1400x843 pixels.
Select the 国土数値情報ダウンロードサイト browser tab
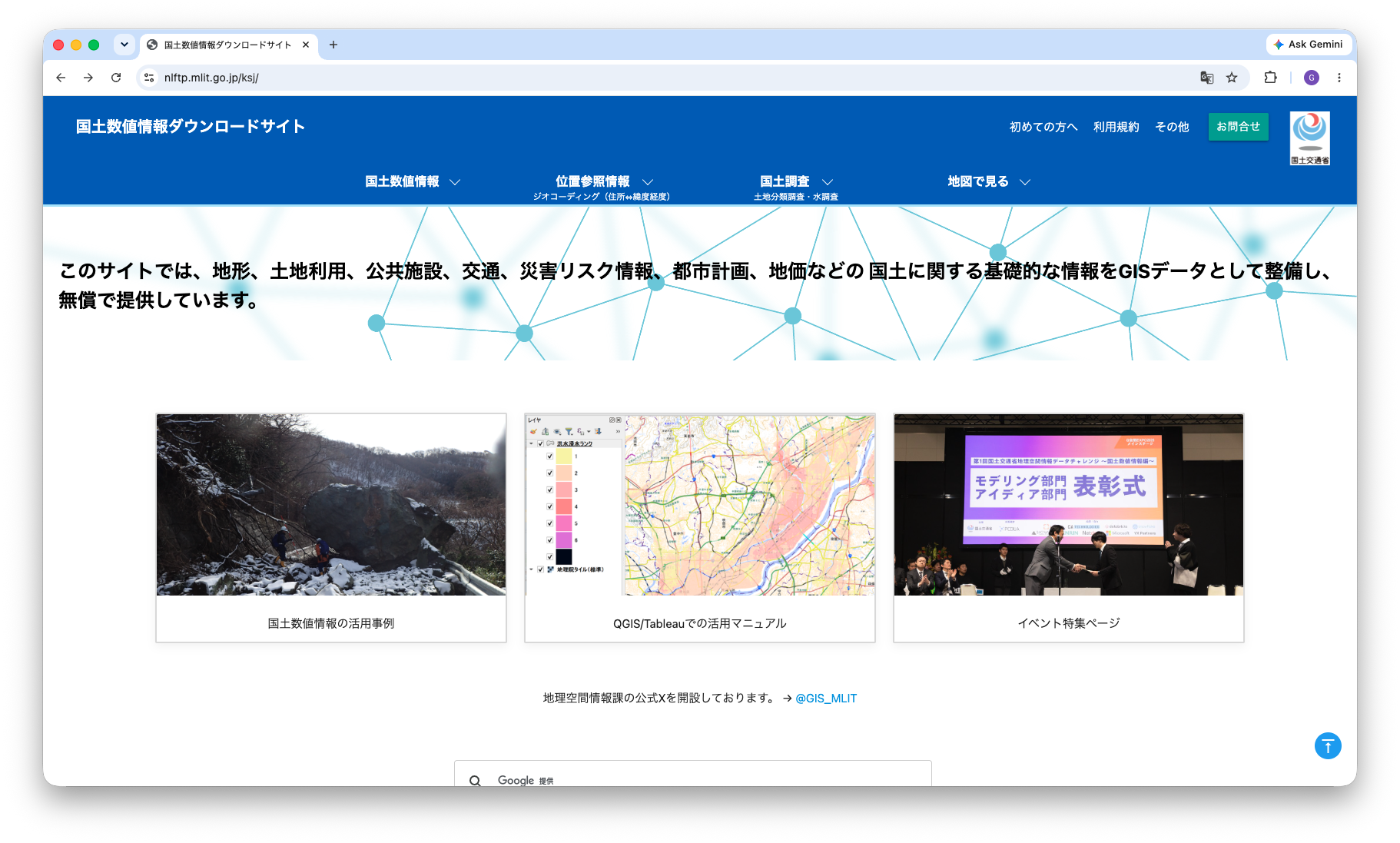[x=227, y=45]
